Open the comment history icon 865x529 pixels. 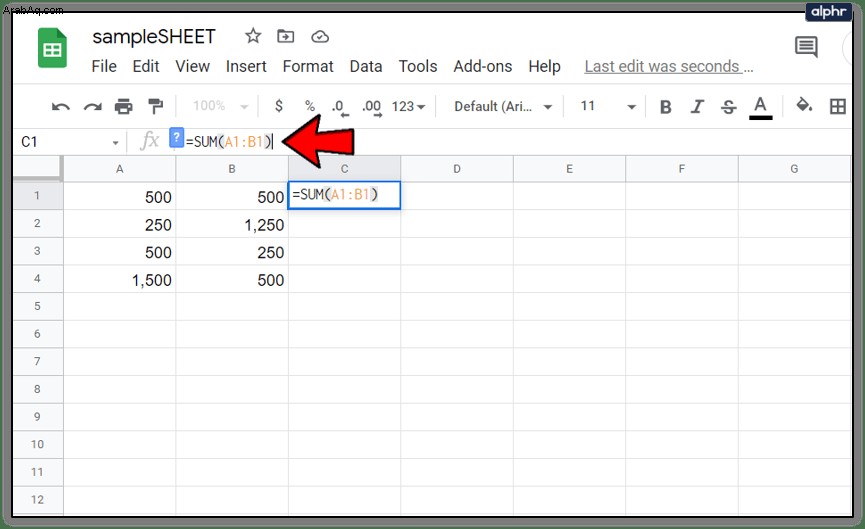(x=806, y=47)
